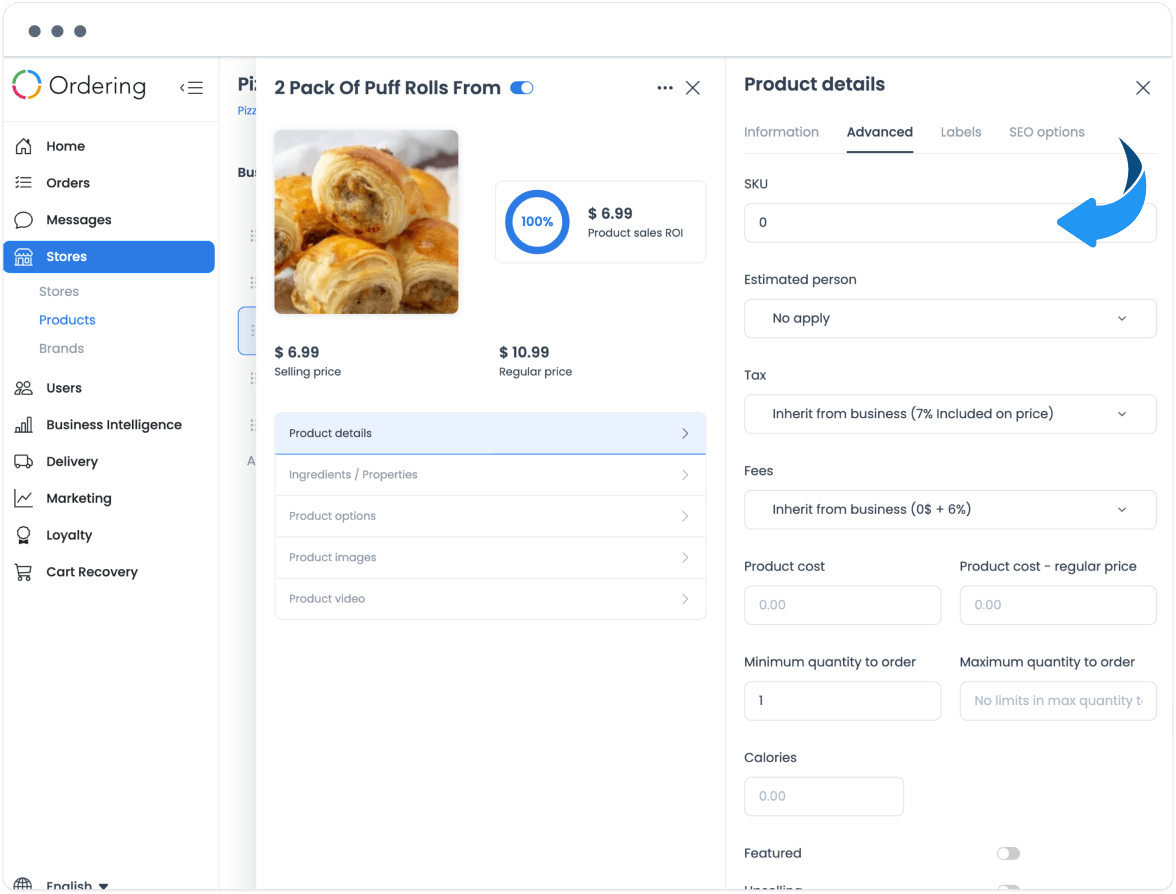Go to Stores submenu link

[58, 291]
